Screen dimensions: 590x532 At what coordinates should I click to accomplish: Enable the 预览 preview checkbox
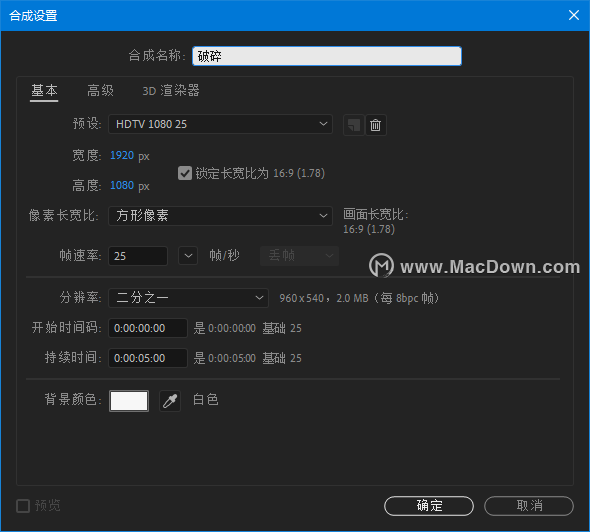tap(23, 506)
